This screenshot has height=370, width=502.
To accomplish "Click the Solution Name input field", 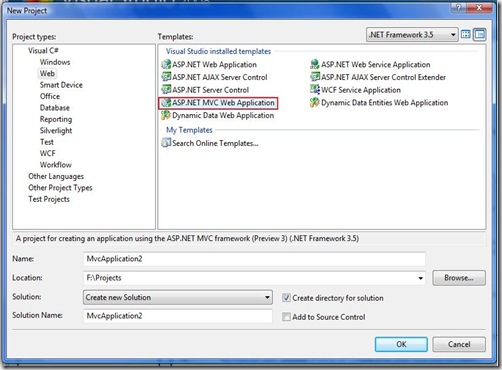I will click(x=178, y=316).
